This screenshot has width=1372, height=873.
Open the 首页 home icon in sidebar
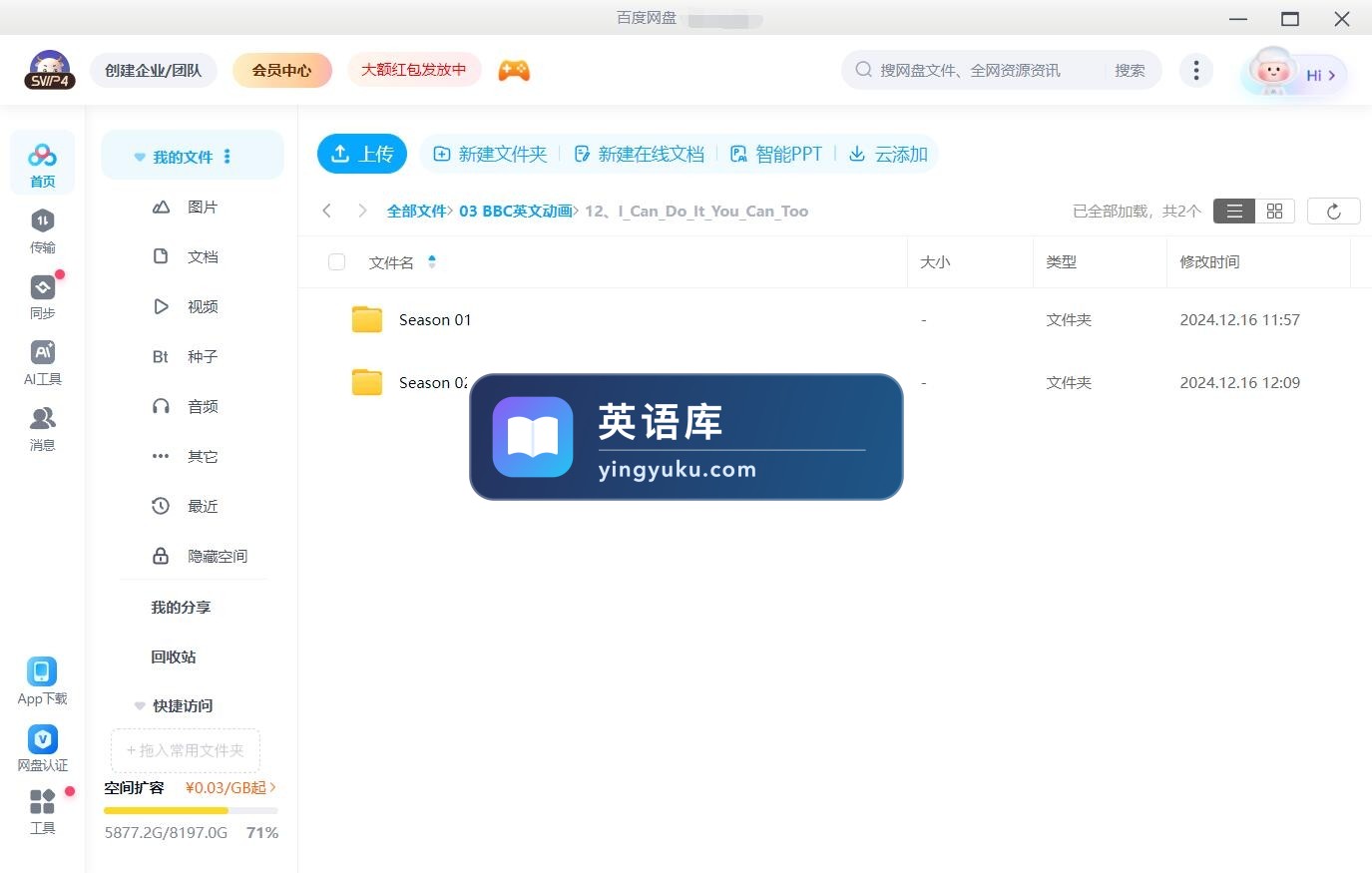(x=42, y=162)
